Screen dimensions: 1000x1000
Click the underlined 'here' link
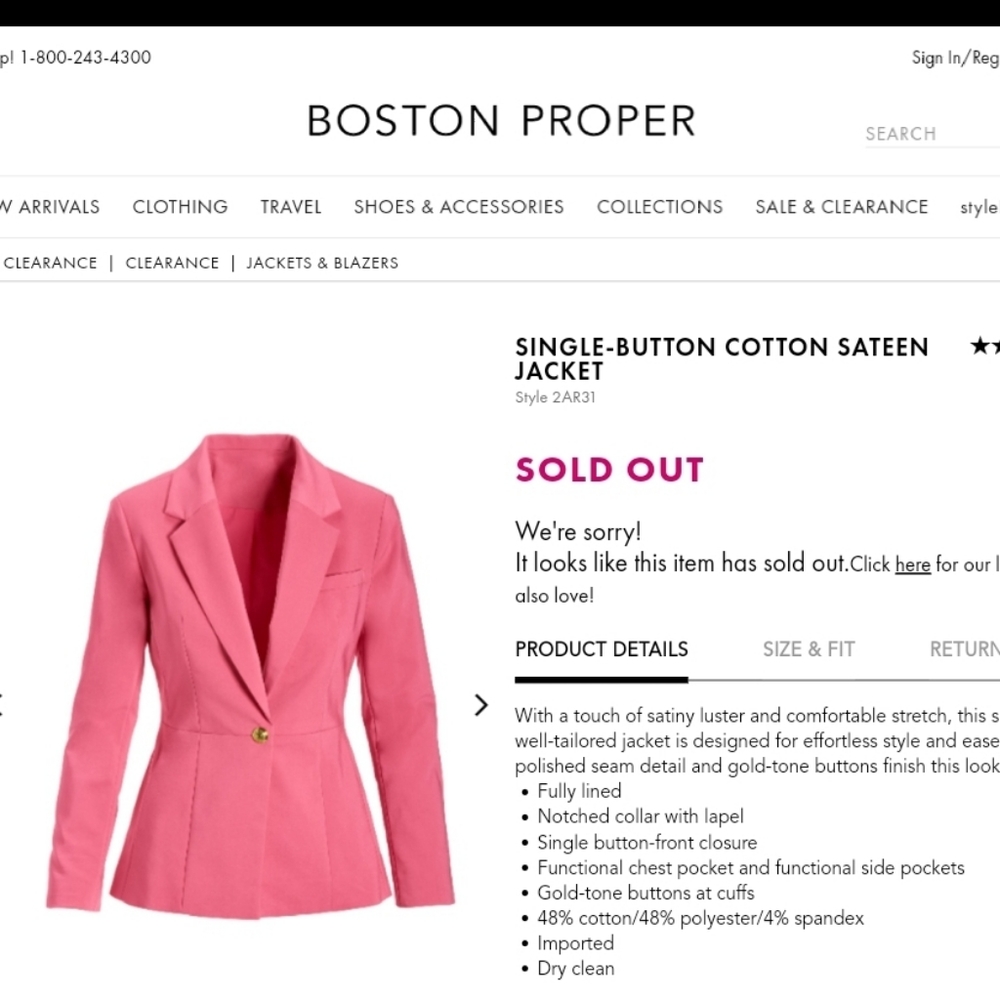(912, 564)
